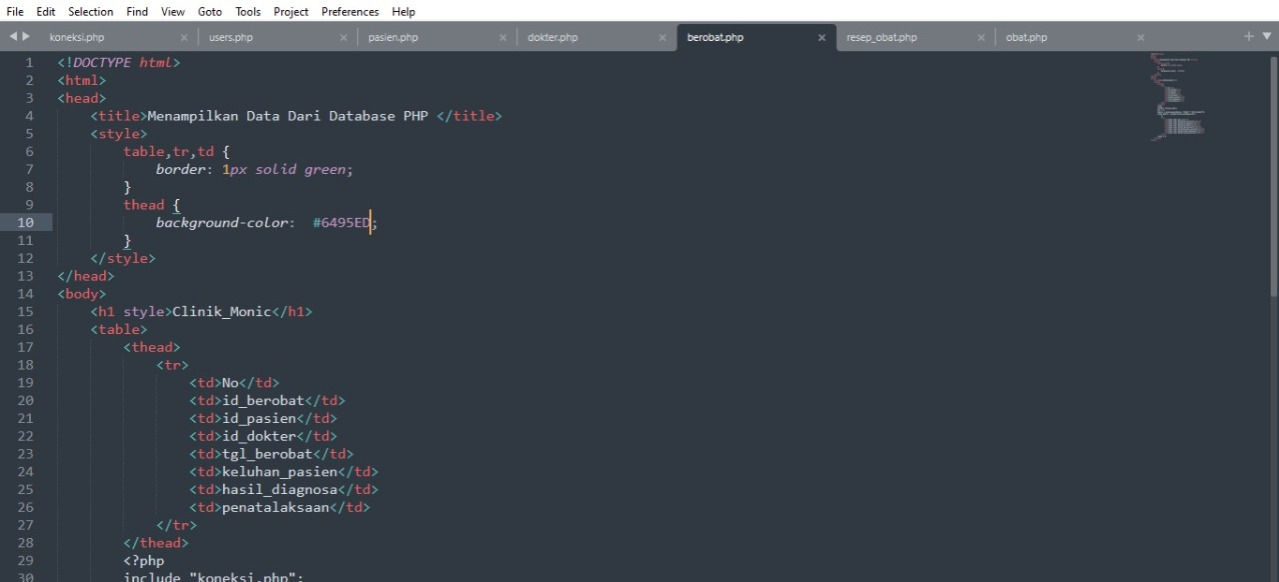Image resolution: width=1279 pixels, height=582 pixels.
Task: Close the users.php tab
Action: [x=343, y=38]
